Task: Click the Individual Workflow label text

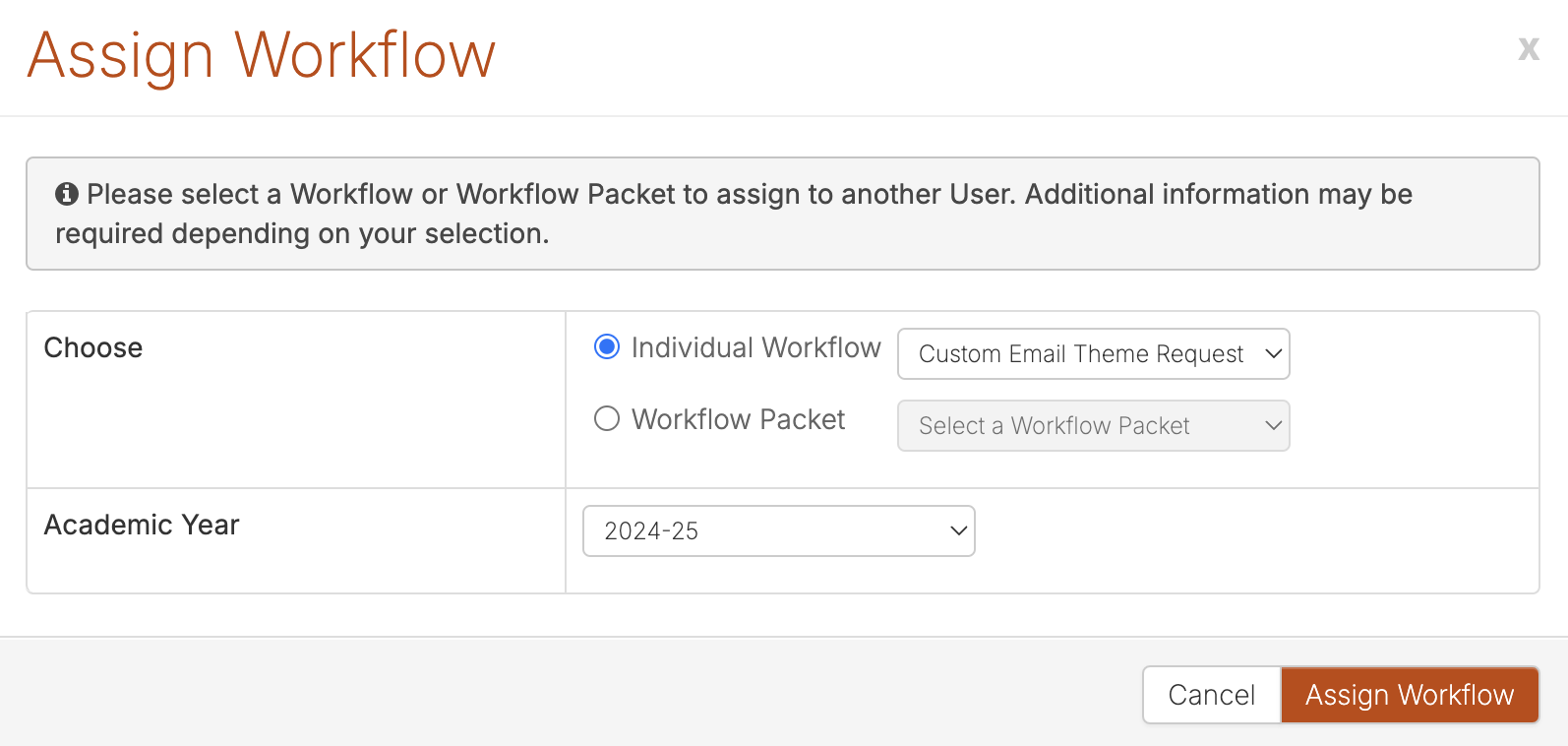Action: 755,347
